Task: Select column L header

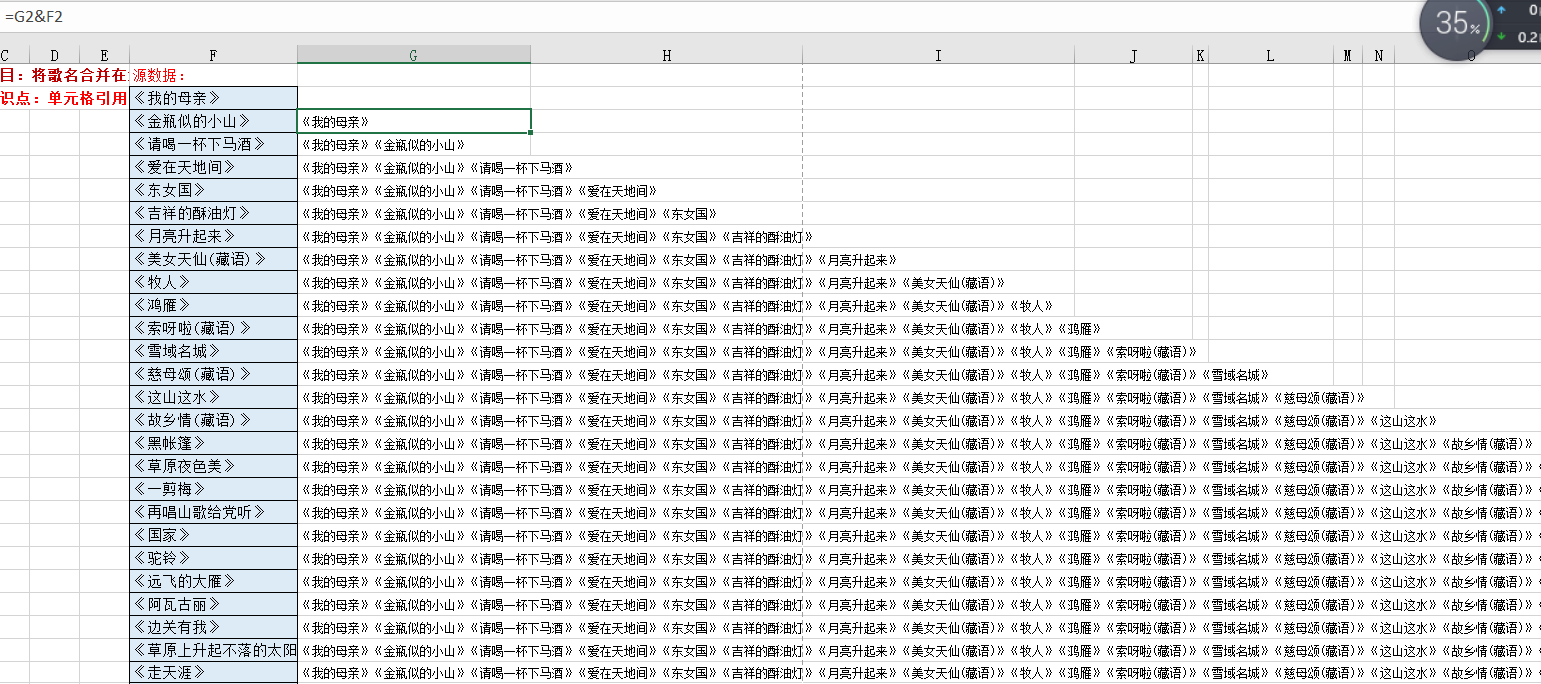Action: (x=1270, y=56)
